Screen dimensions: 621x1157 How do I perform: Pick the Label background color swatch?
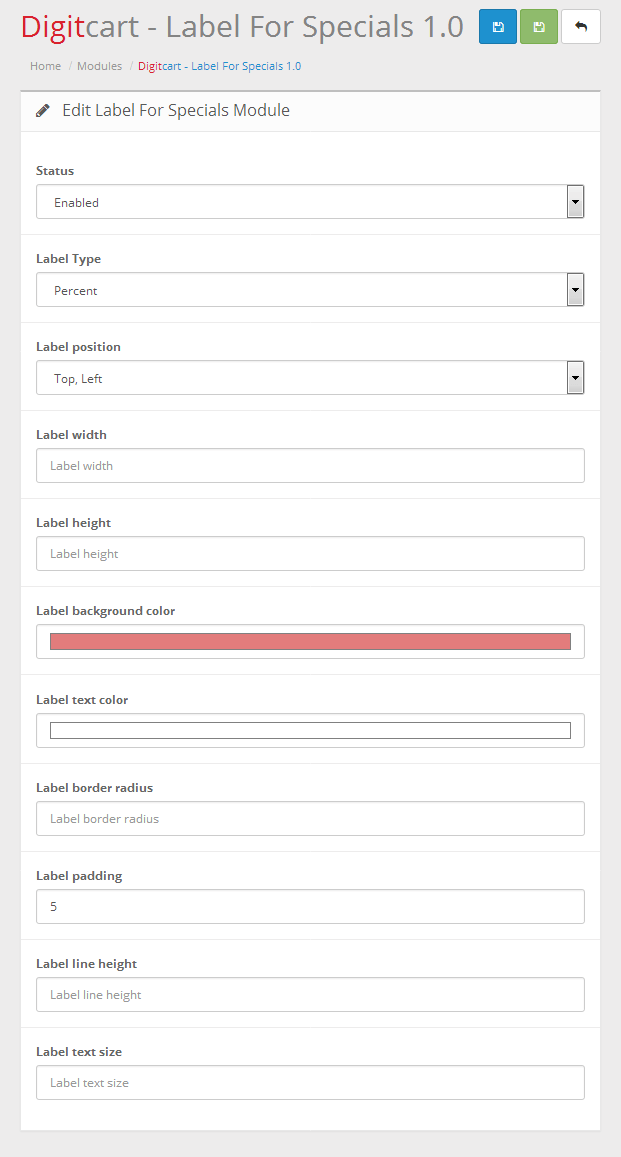pyautogui.click(x=310, y=642)
